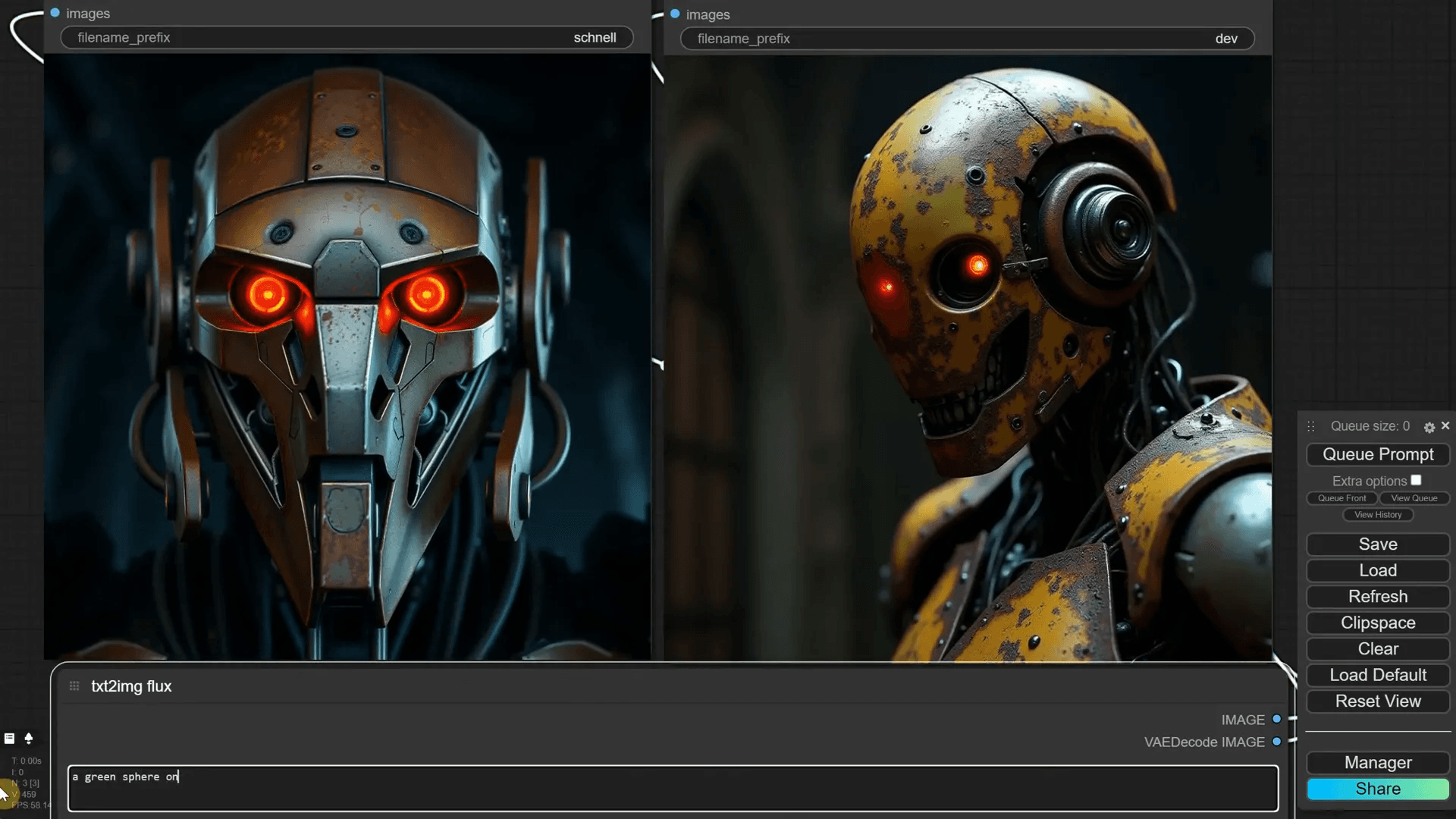Edit the schnell filename_prefix field

(347, 38)
